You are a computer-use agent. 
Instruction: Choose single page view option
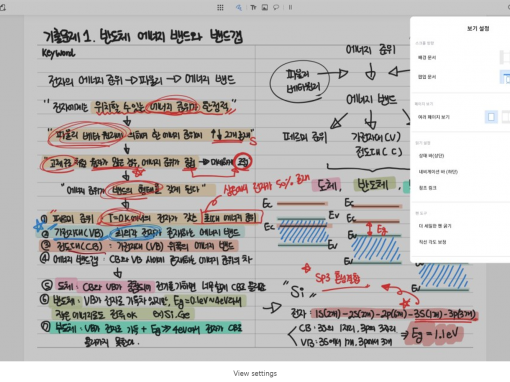point(491,117)
